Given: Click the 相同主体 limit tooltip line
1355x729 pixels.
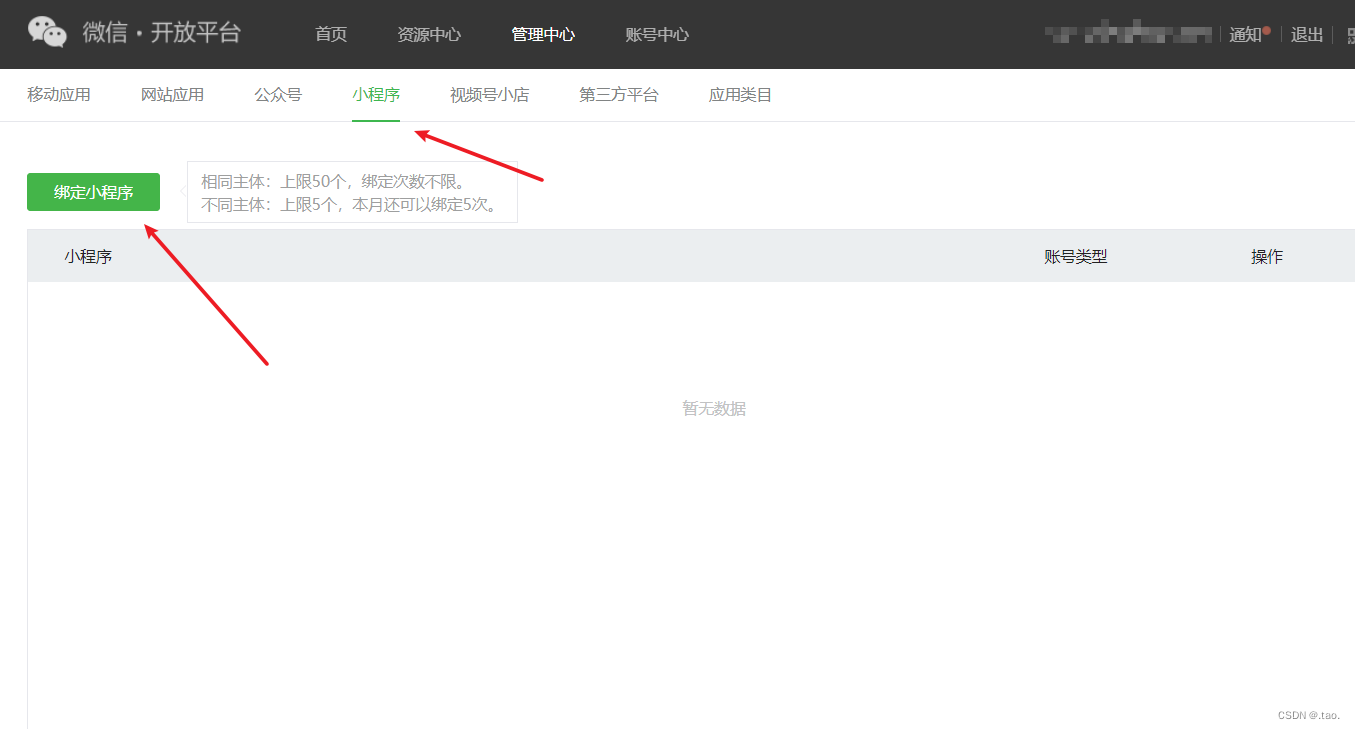Looking at the screenshot, I should [336, 181].
